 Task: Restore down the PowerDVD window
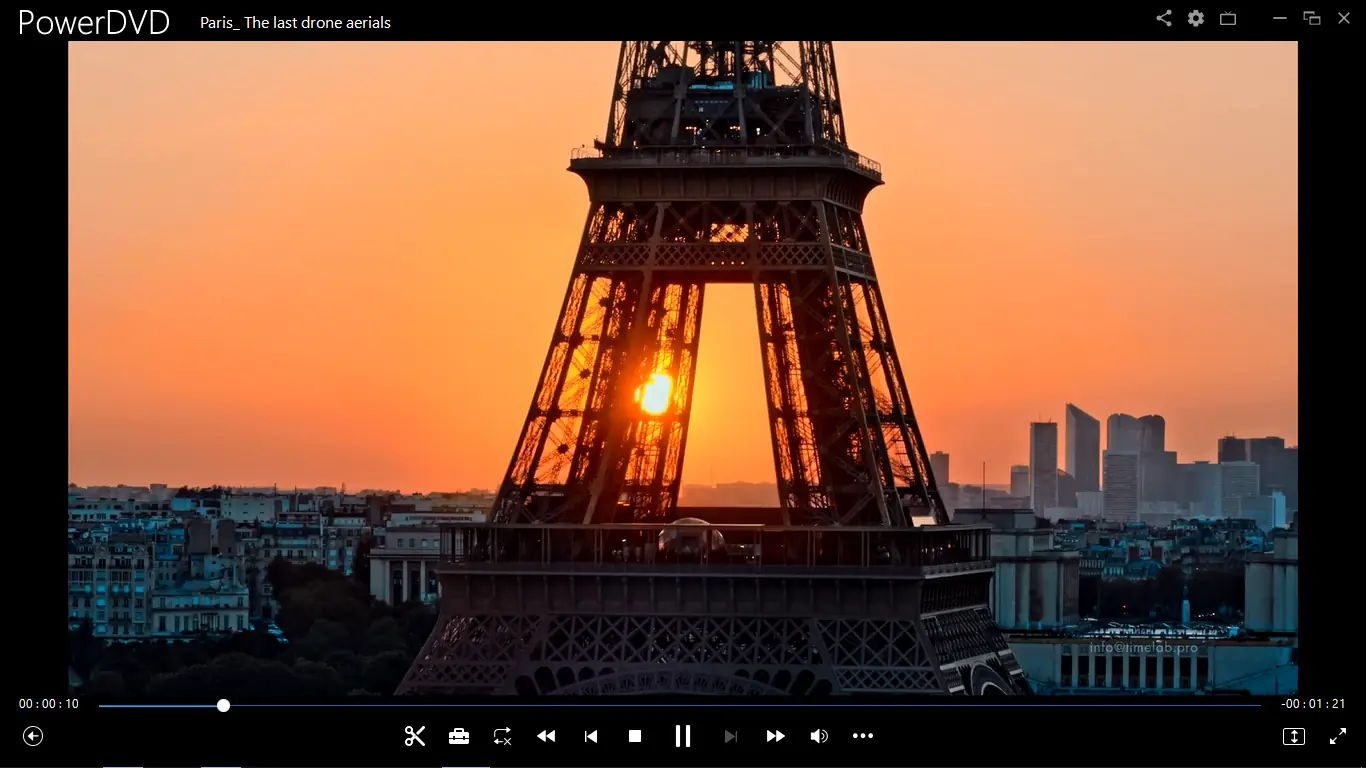click(1312, 18)
